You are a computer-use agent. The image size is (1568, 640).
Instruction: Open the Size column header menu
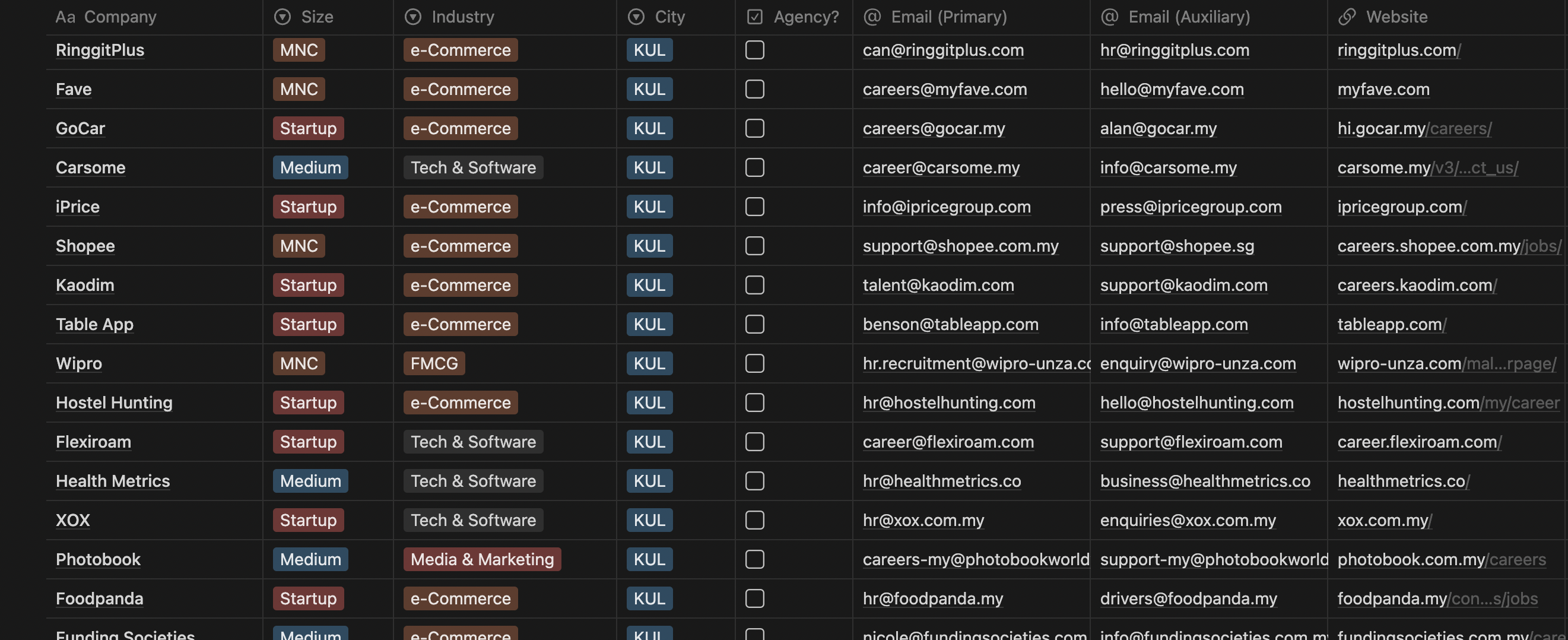(328, 17)
